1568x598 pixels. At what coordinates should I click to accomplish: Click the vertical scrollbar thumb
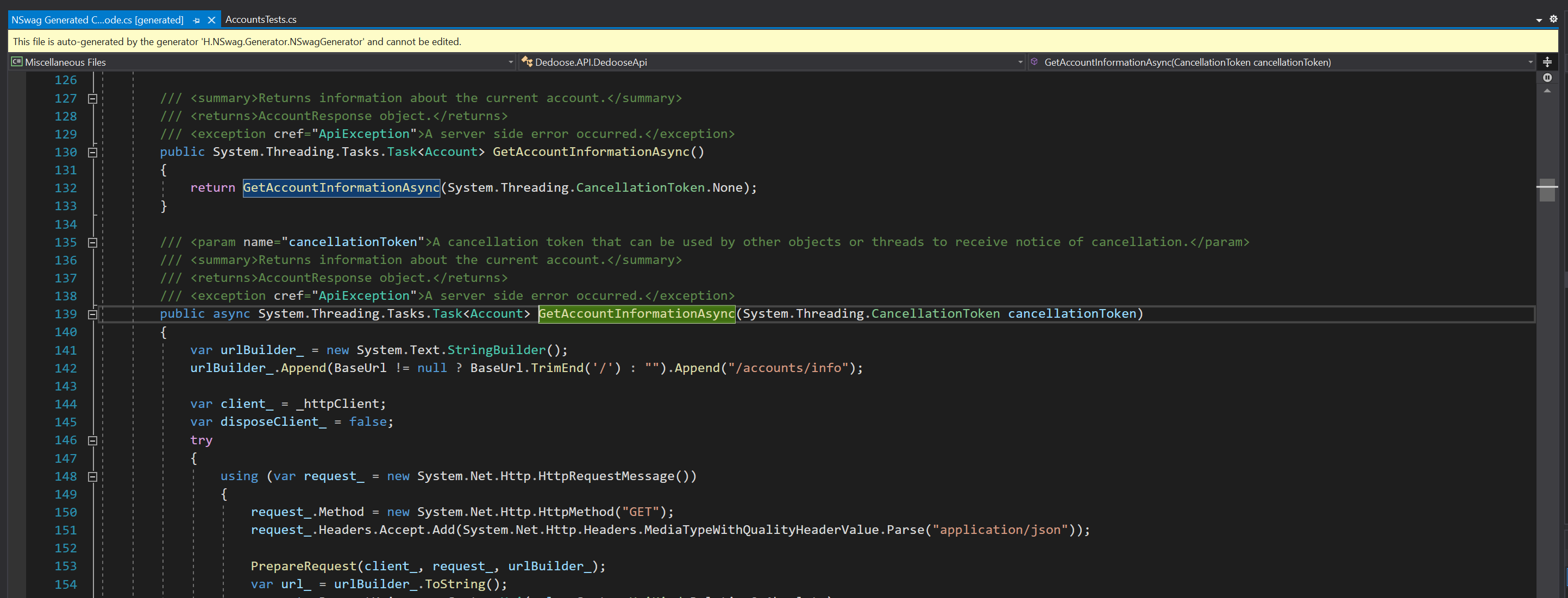click(1547, 190)
